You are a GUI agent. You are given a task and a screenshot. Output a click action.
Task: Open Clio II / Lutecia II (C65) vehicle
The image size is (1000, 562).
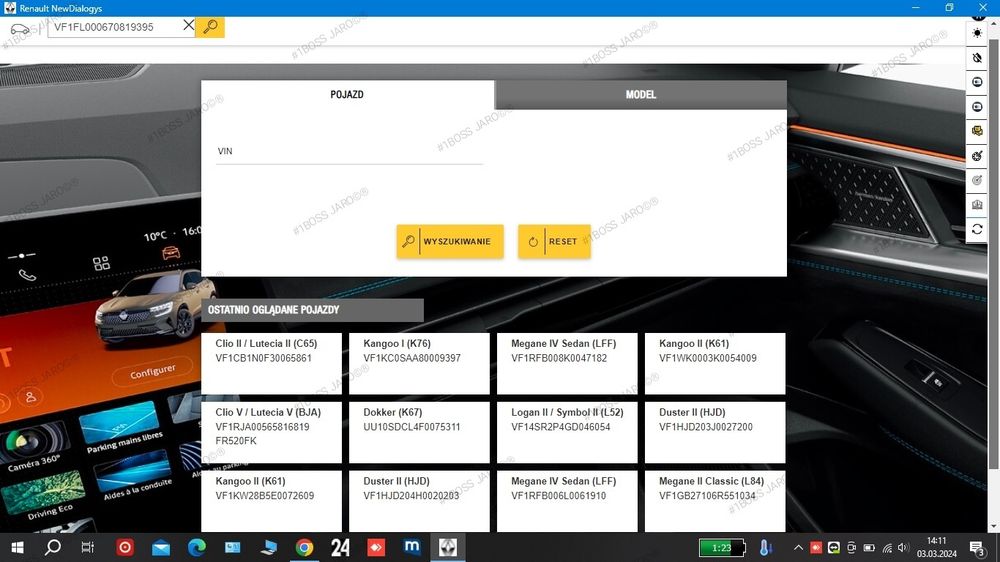coord(272,364)
